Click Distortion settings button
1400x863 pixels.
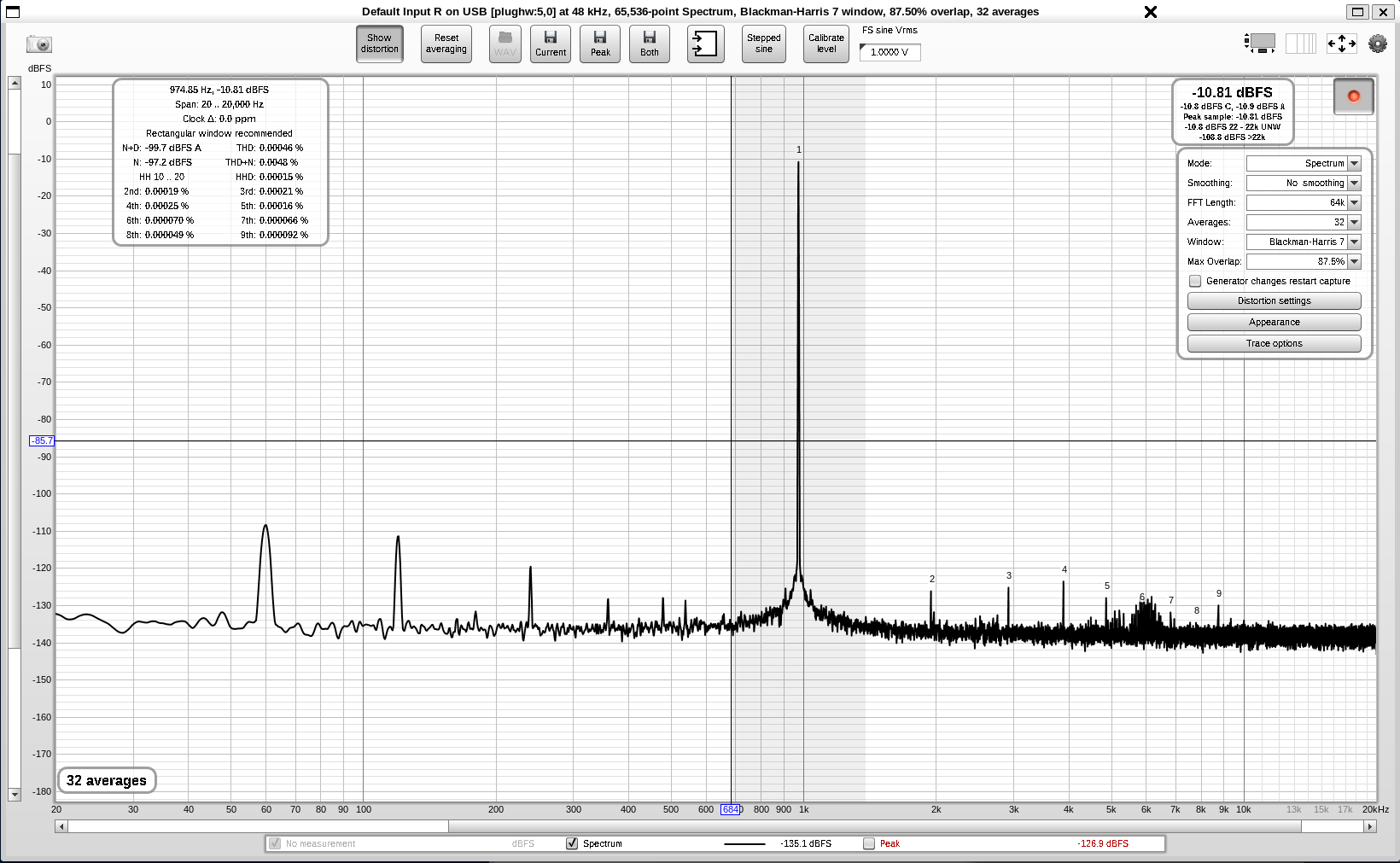pyautogui.click(x=1274, y=301)
